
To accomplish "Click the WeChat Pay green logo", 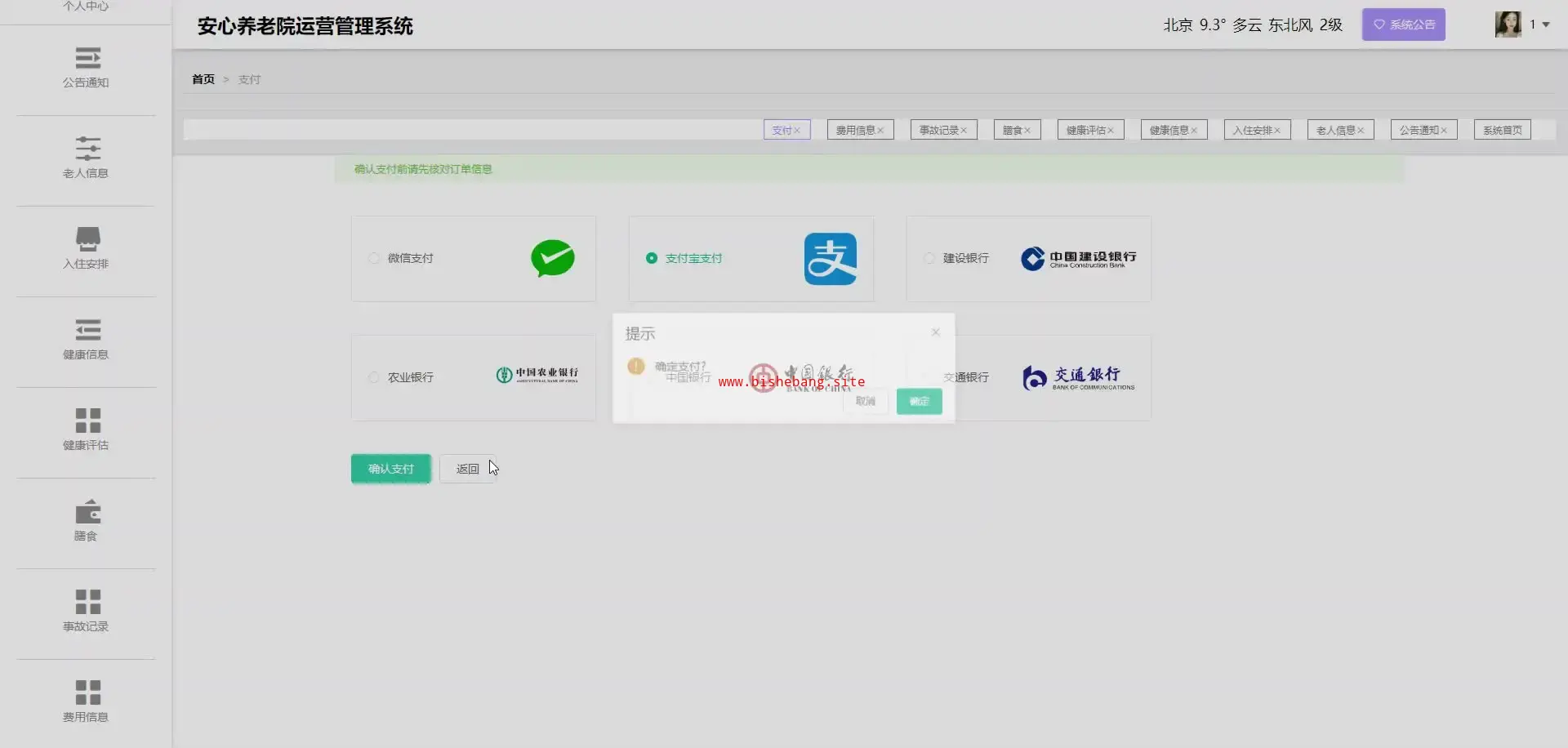I will (553, 258).
